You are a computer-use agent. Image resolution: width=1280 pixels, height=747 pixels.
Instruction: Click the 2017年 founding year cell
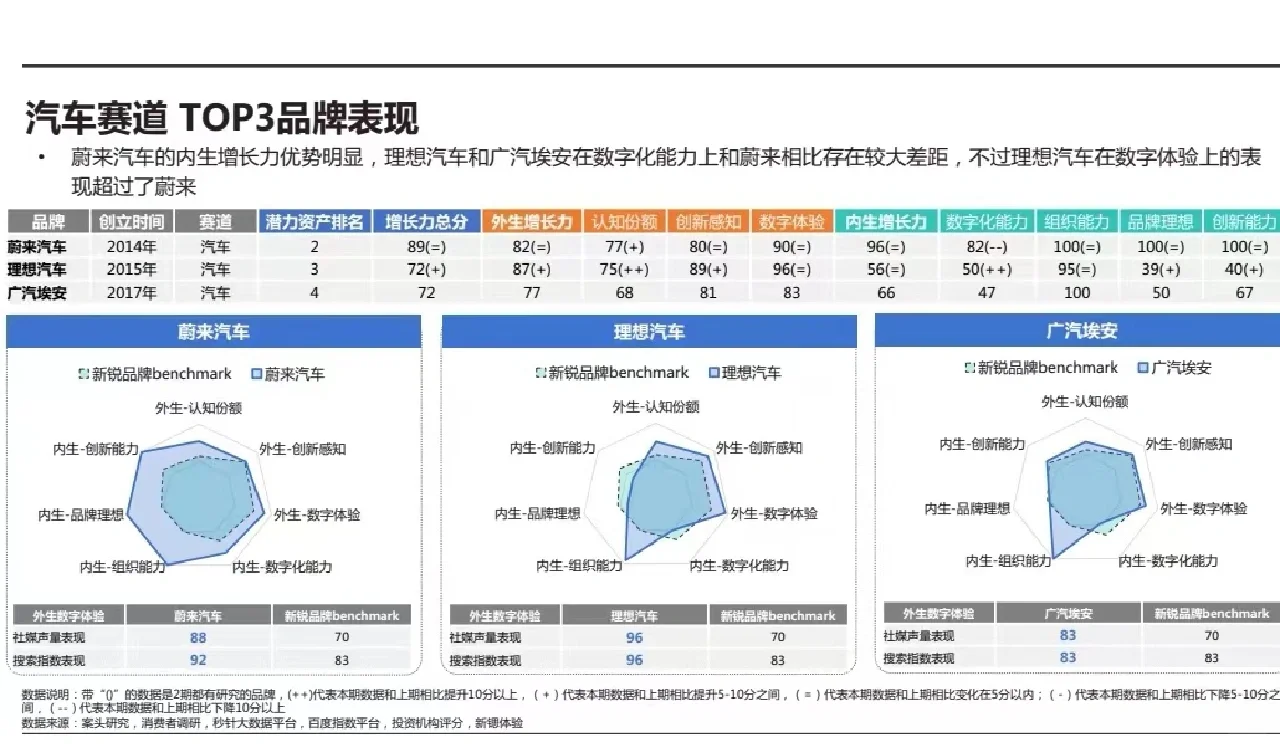(132, 293)
